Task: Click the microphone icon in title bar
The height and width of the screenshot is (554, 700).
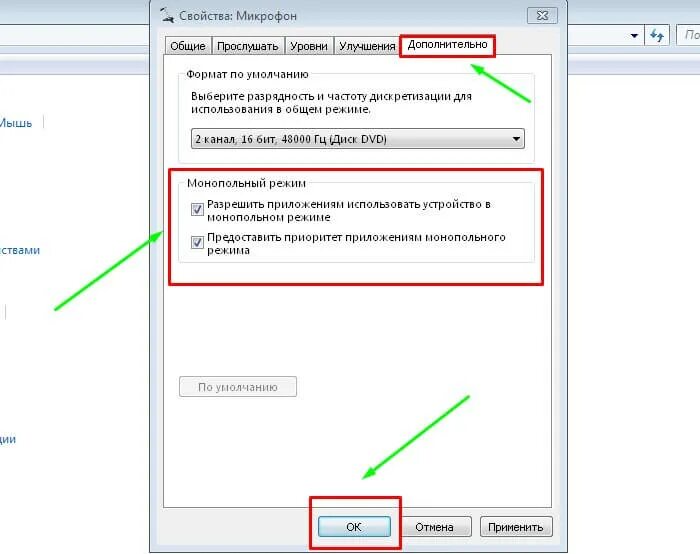Action: 167,15
